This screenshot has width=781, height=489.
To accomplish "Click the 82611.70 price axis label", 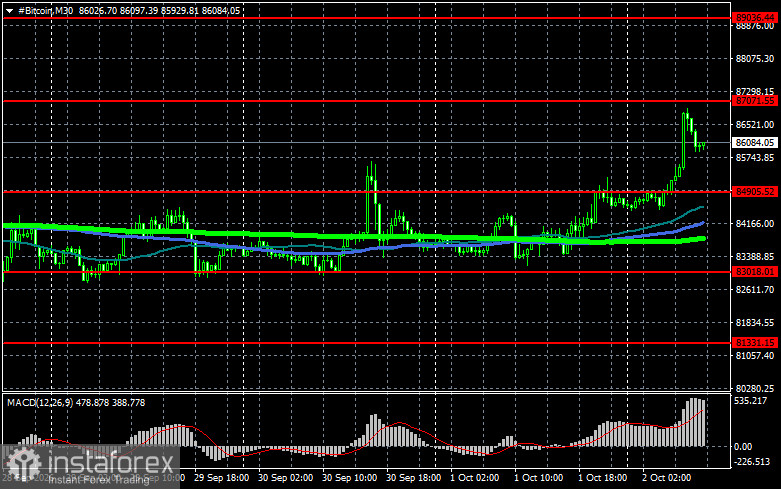I will [x=755, y=289].
